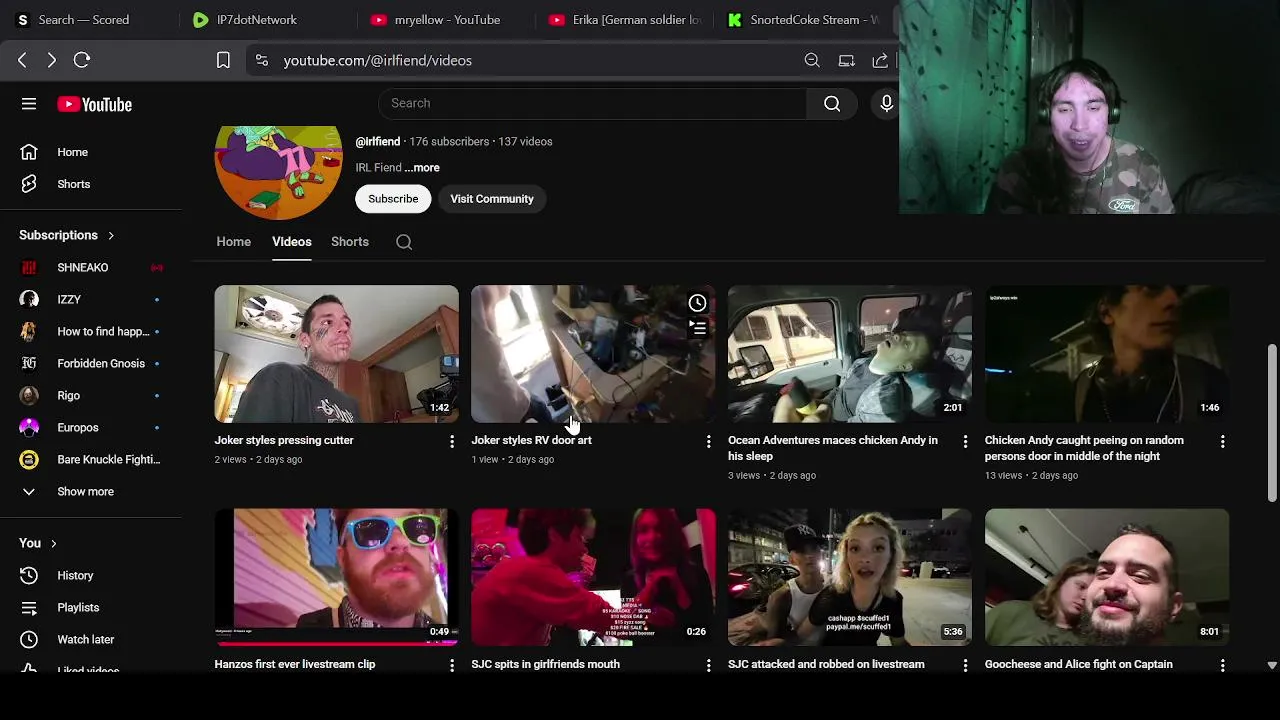Open the SJC attacked and robbed thumbnail

tap(850, 577)
